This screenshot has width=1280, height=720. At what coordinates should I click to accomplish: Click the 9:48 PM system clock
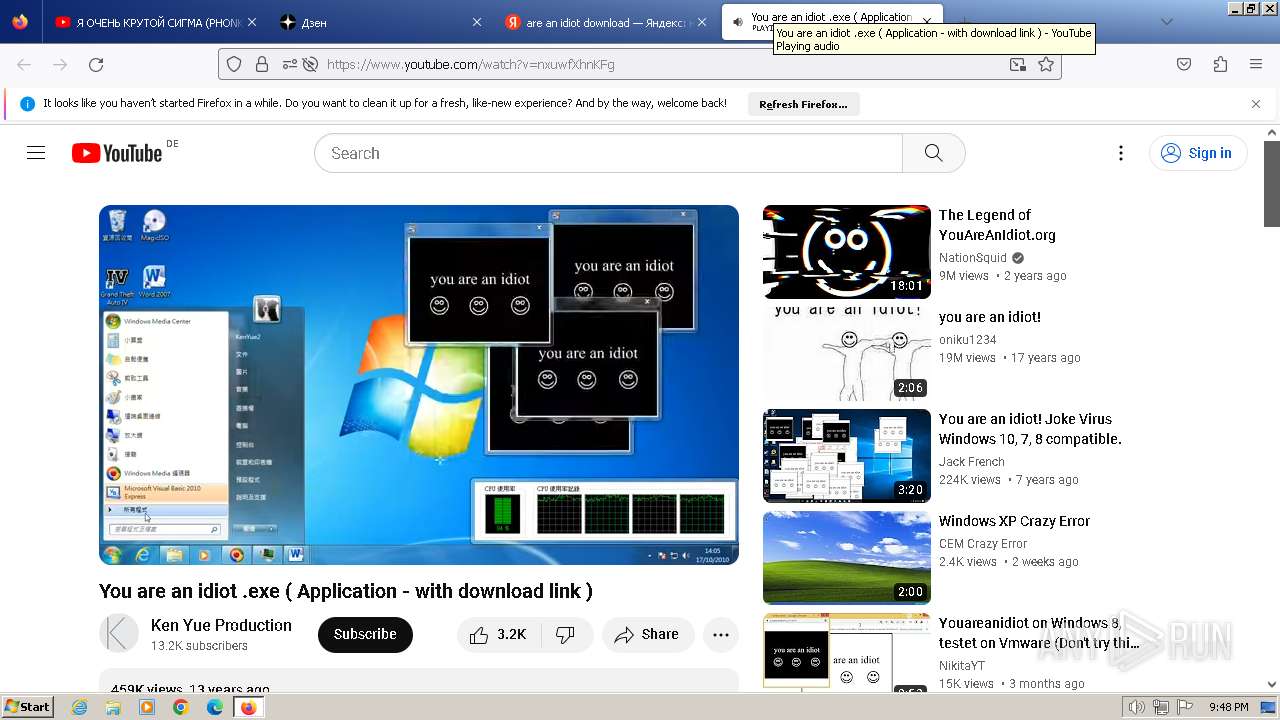(x=1228, y=707)
